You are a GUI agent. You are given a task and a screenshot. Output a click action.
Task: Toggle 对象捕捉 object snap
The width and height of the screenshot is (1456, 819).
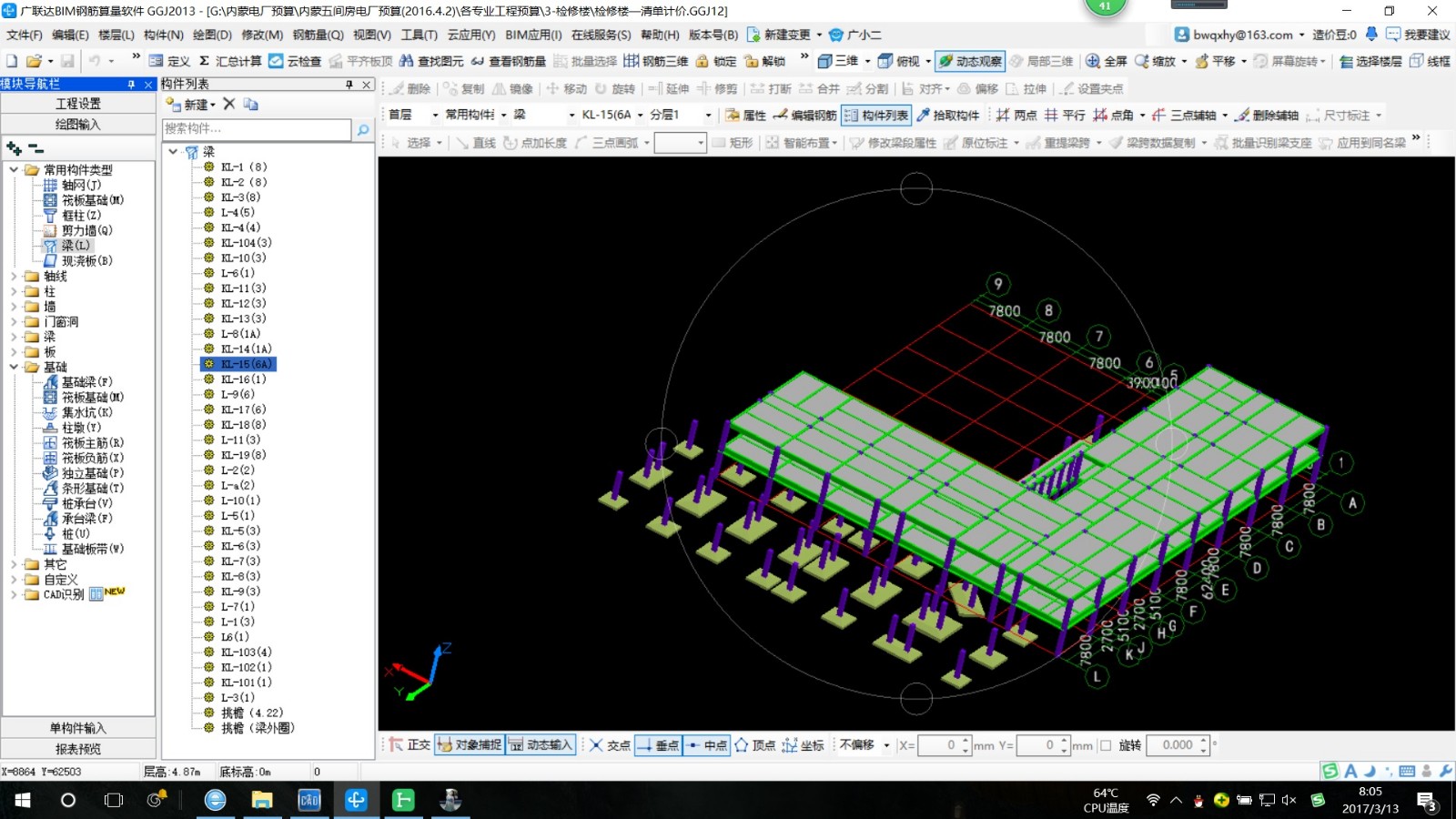[x=470, y=744]
